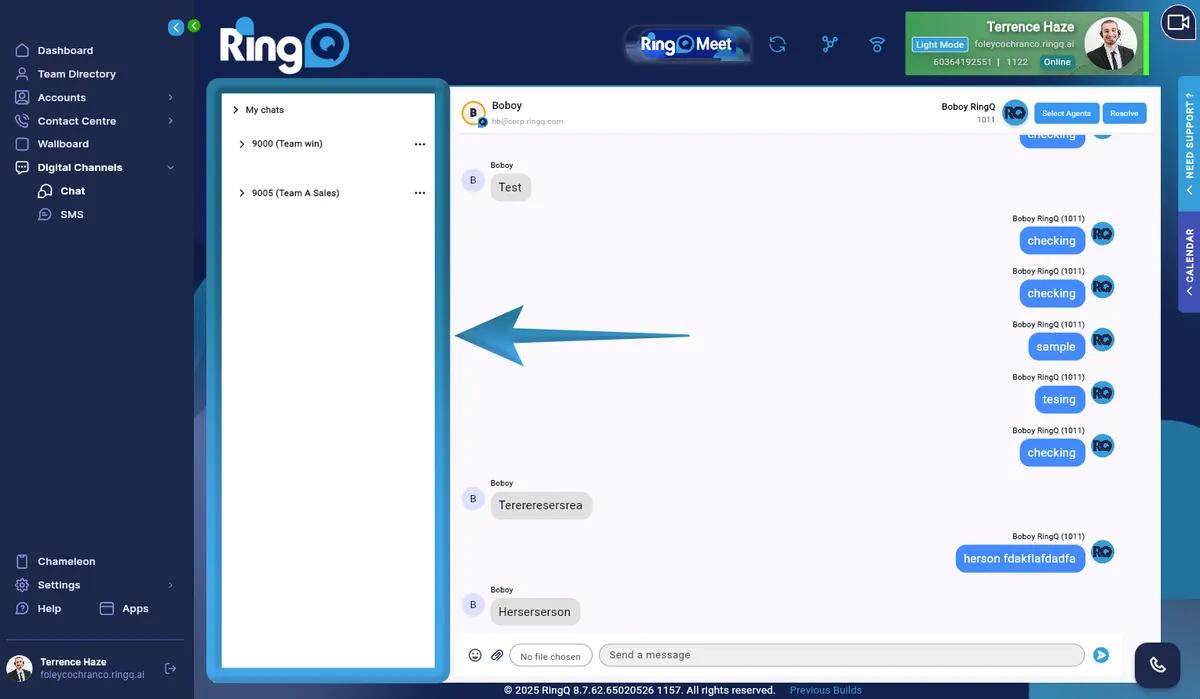Click the RingQ logo

[284, 45]
